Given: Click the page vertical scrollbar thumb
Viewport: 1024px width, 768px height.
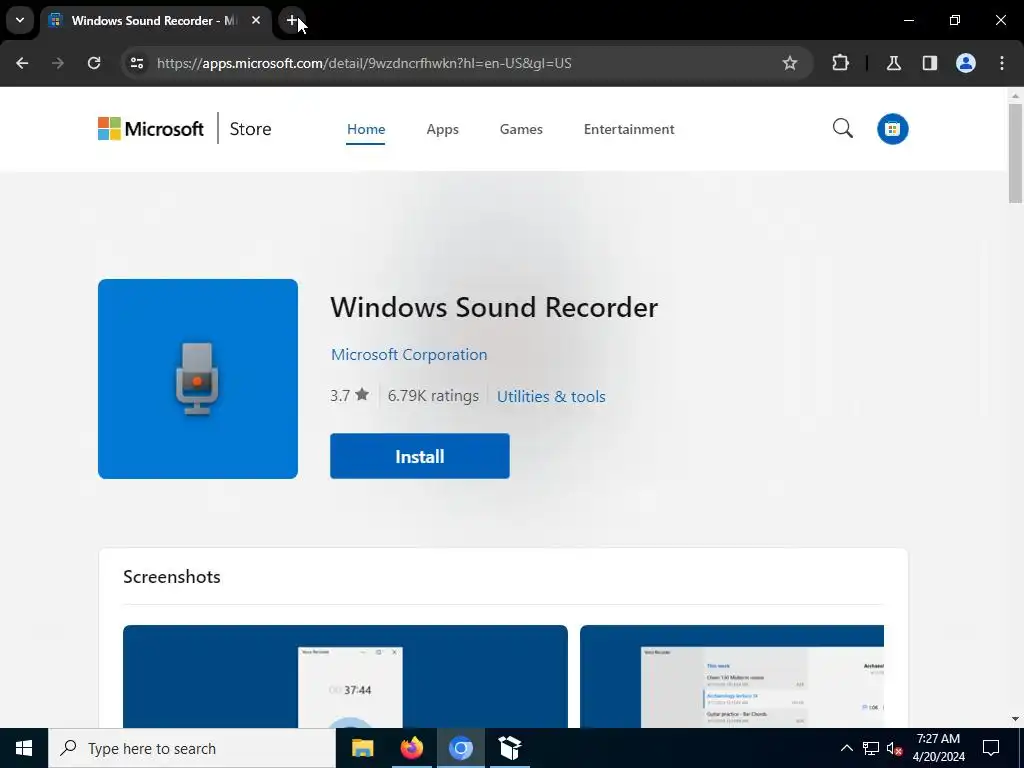Looking at the screenshot, I should pyautogui.click(x=1015, y=153).
